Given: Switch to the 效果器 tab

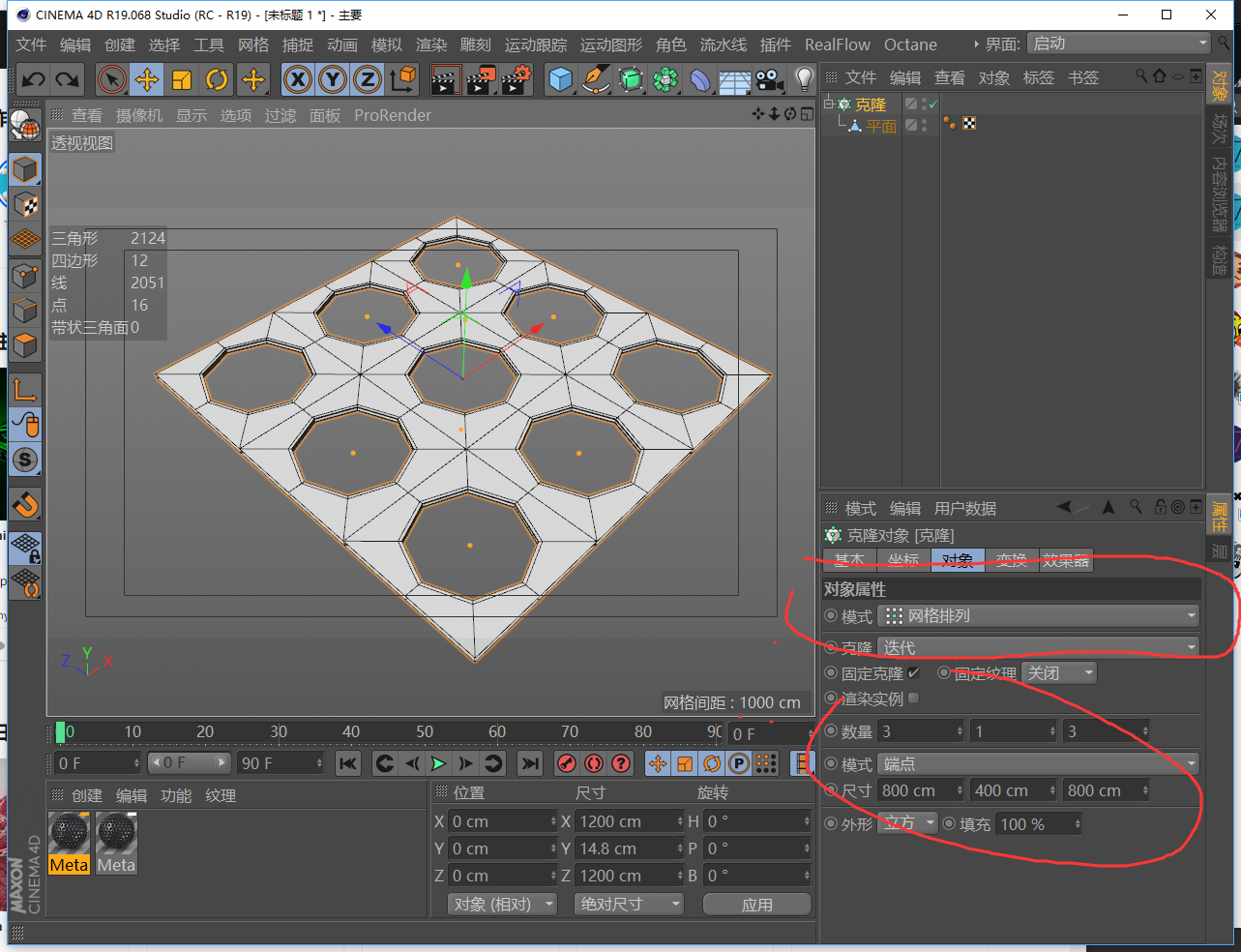Looking at the screenshot, I should tap(1066, 560).
